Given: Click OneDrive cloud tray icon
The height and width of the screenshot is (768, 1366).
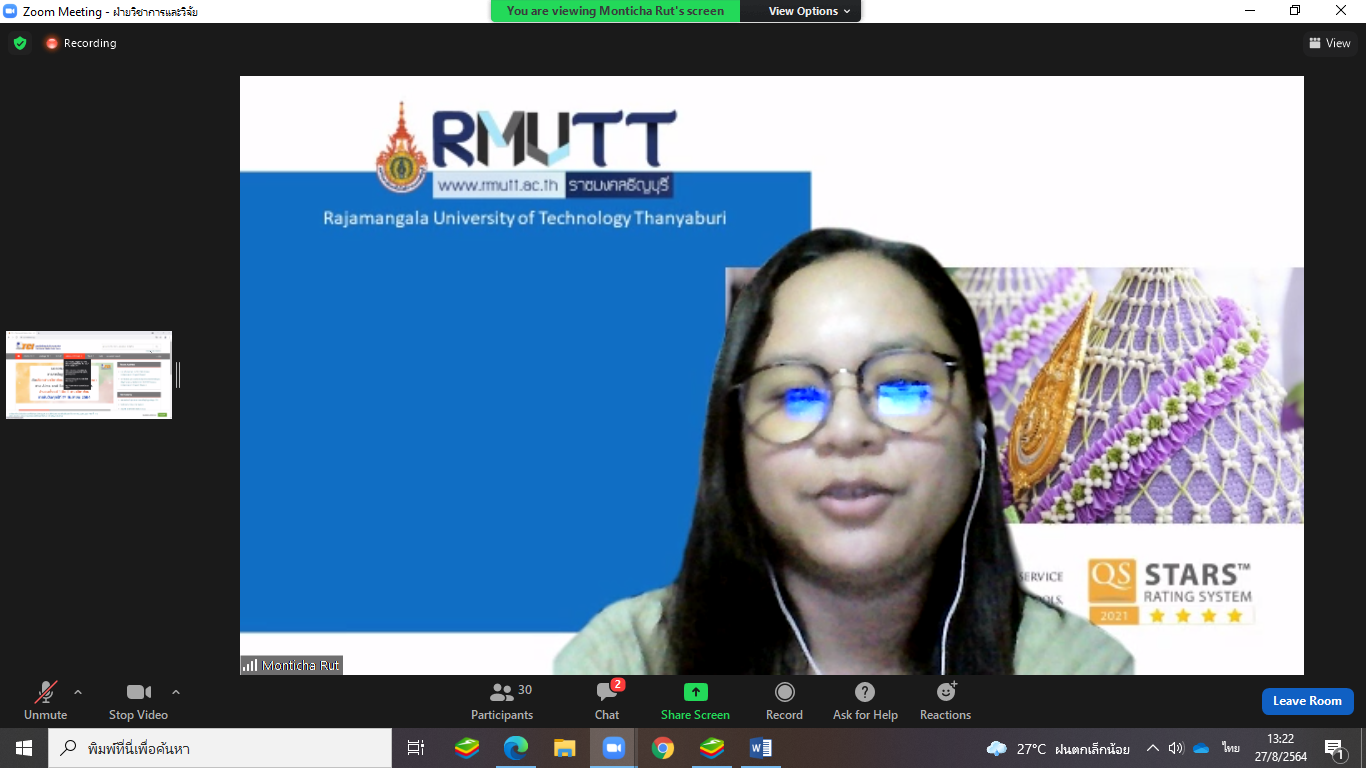Looking at the screenshot, I should pyautogui.click(x=1202, y=748).
